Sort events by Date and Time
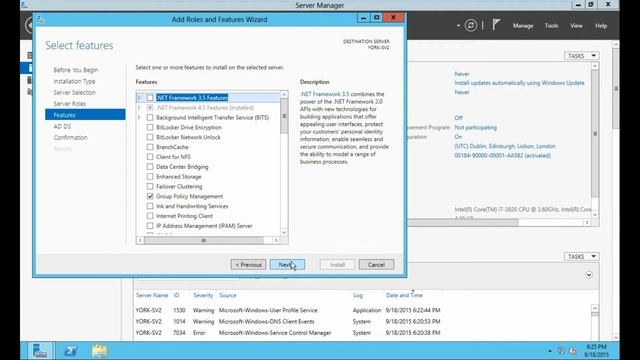Screen dimensions: 640x360 [404, 295]
